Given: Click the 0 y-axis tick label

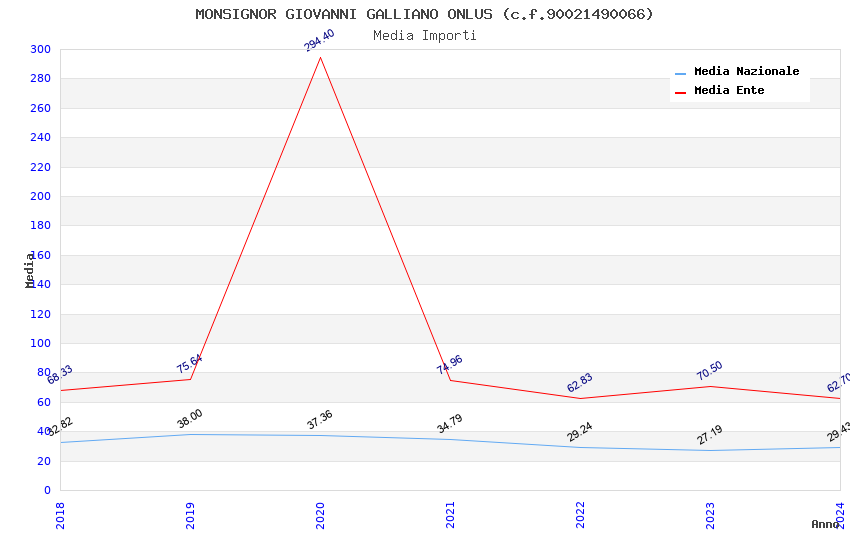Looking at the screenshot, I should tap(47, 490).
